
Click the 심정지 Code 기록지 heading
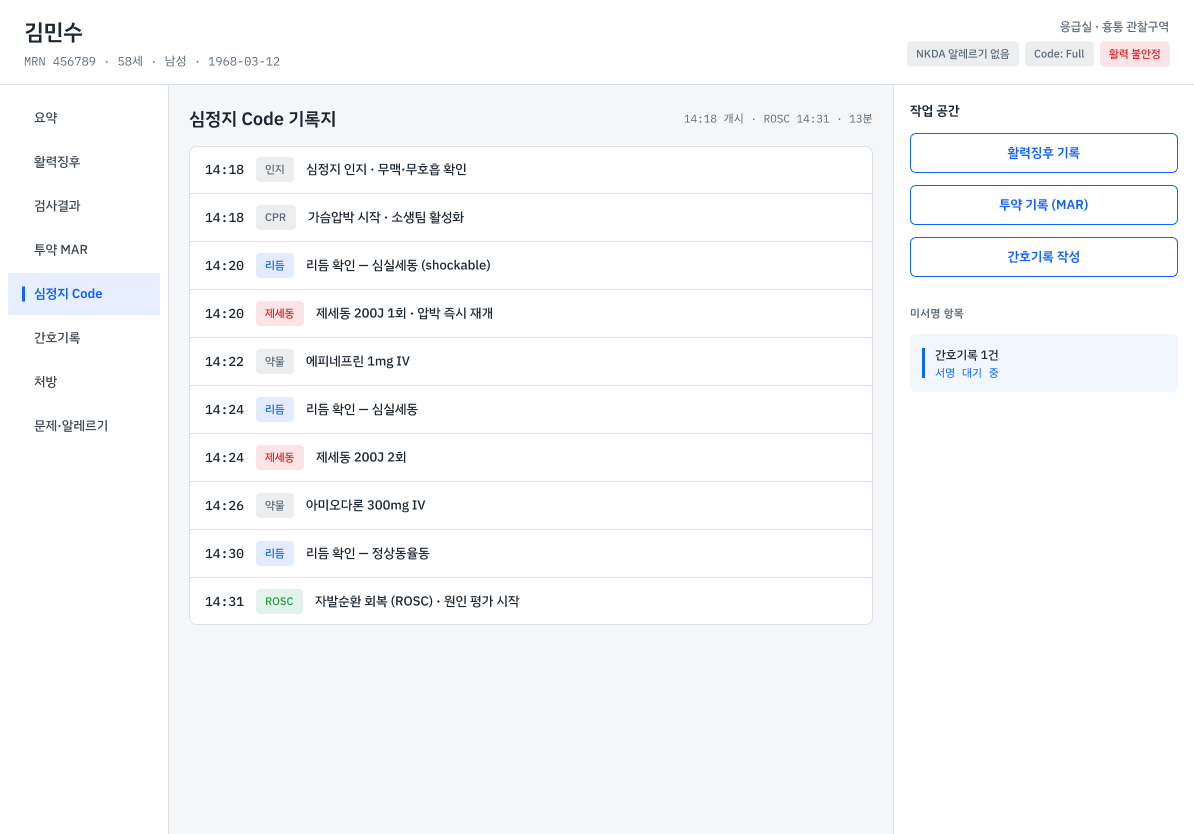coord(263,120)
